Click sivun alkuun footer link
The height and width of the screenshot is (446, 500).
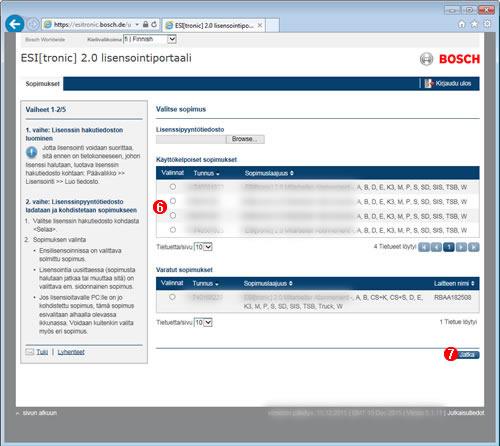pos(39,413)
